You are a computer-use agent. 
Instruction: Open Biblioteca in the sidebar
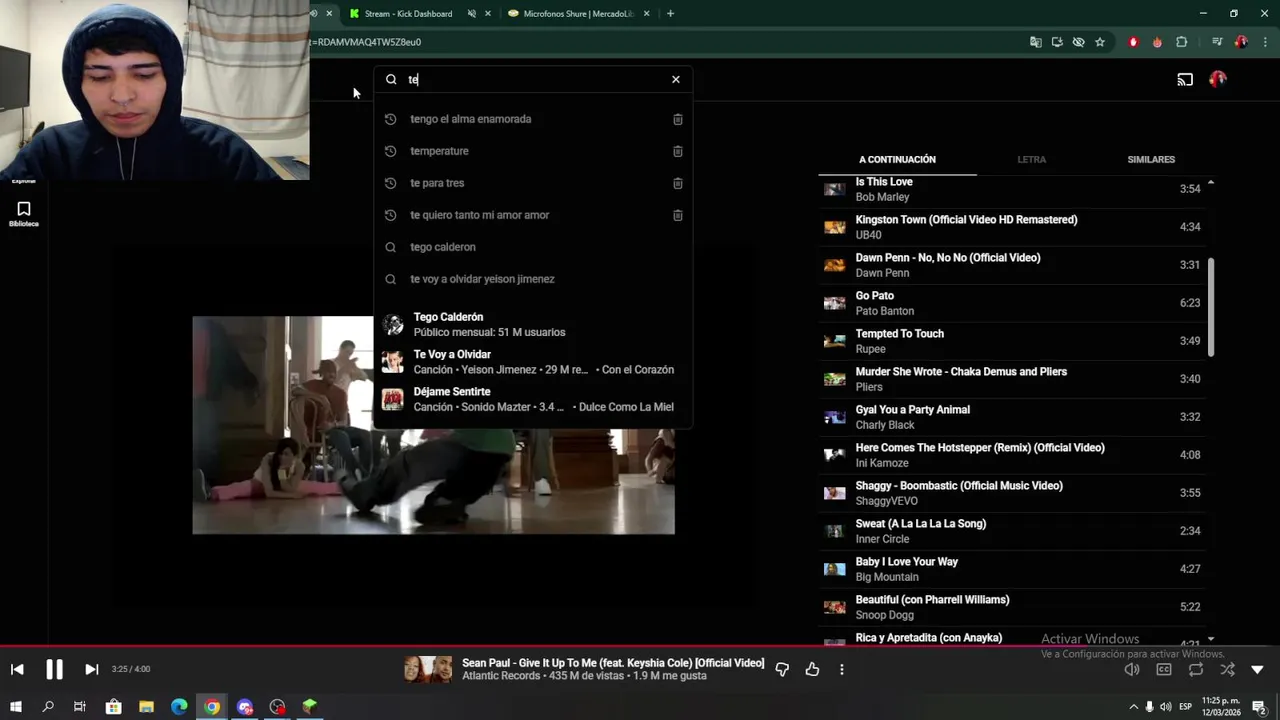pos(24,213)
